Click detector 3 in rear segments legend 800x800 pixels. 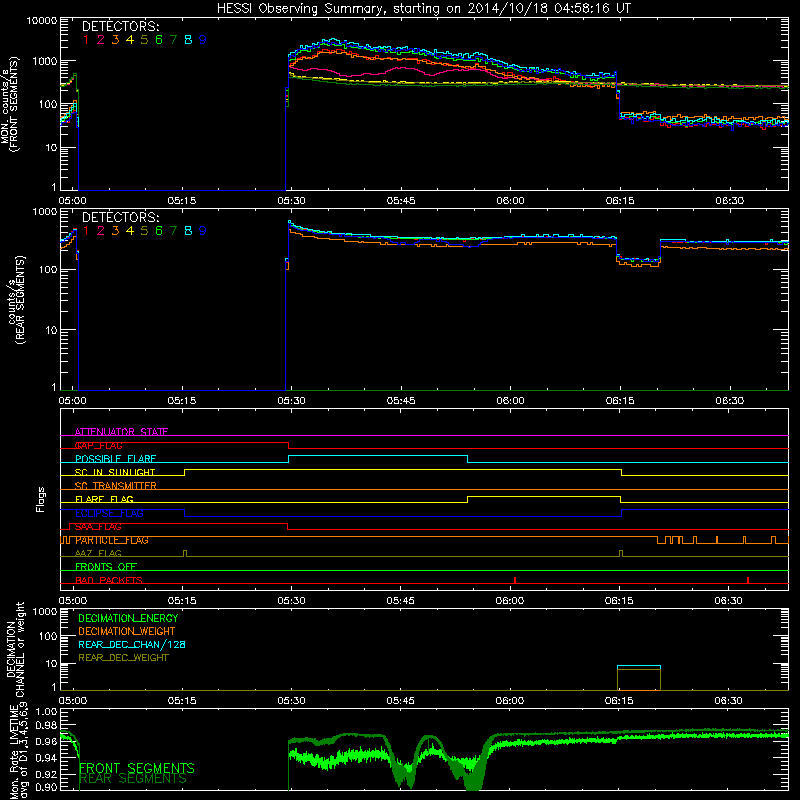[x=115, y=231]
